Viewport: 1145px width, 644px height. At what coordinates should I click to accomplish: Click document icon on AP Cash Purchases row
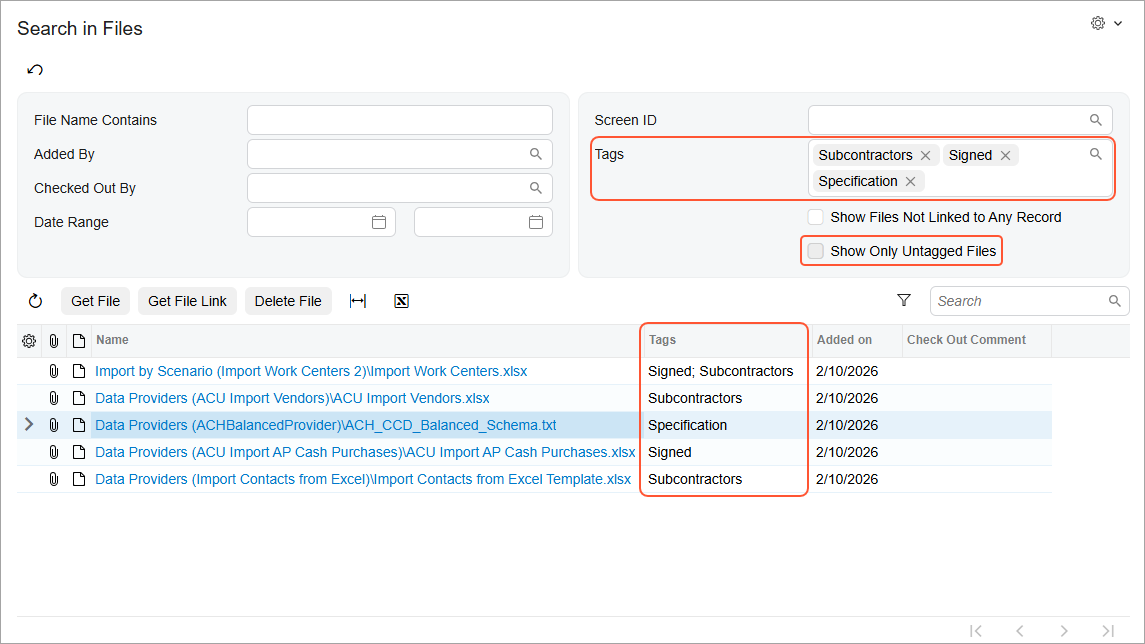(x=79, y=452)
